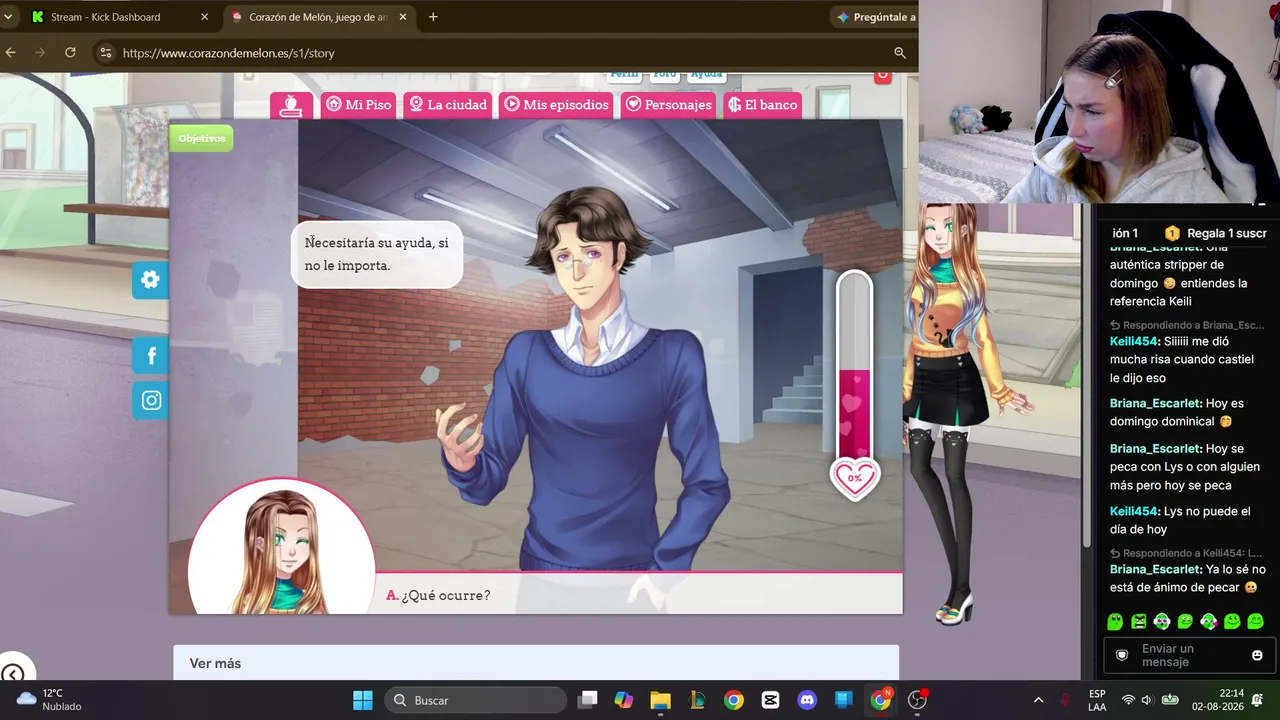1280x720 pixels.
Task: Open the Instagram icon in sidebar
Action: [151, 401]
